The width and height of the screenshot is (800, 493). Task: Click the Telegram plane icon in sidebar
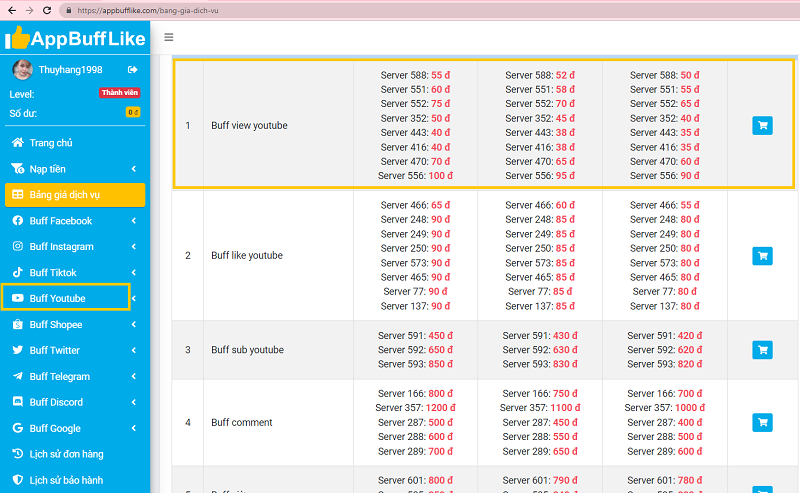(x=18, y=376)
